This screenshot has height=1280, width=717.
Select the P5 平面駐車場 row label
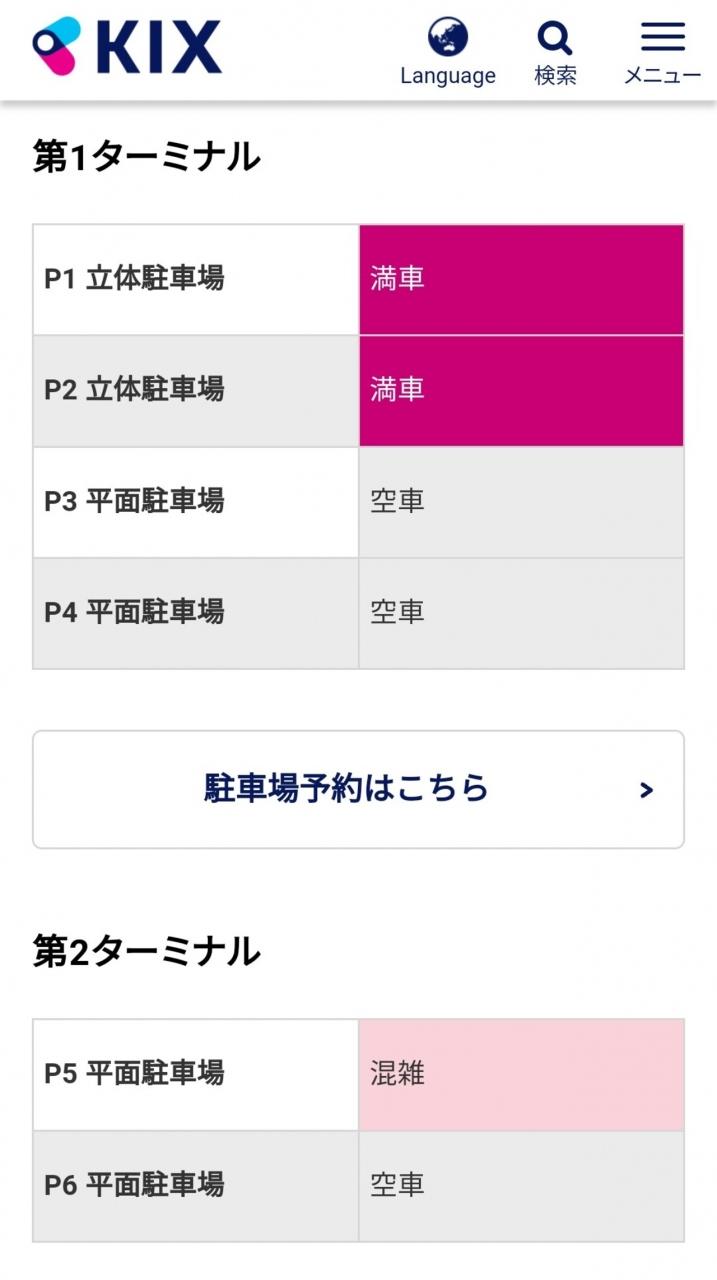tap(134, 1074)
